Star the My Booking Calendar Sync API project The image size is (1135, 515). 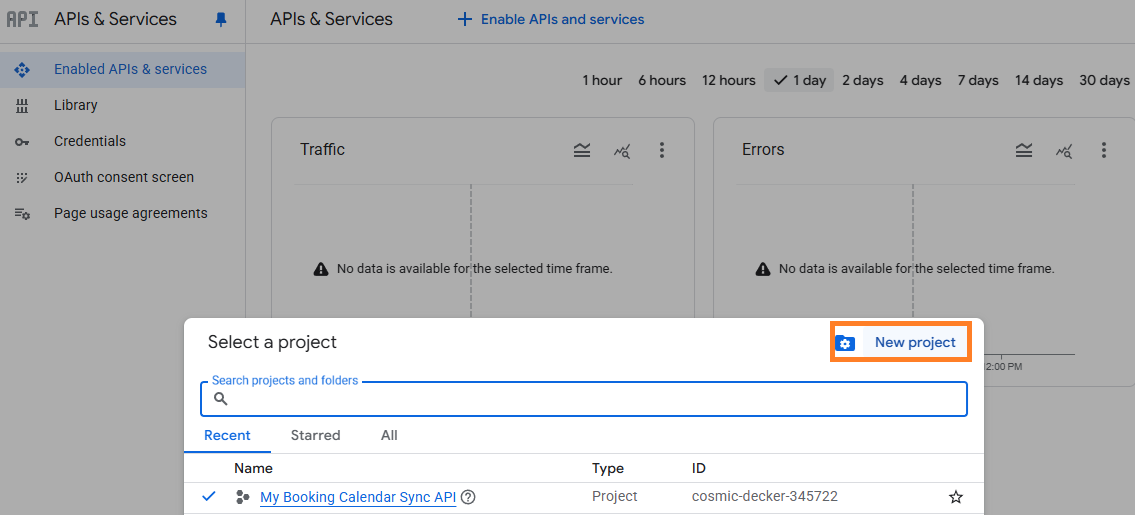pos(956,497)
